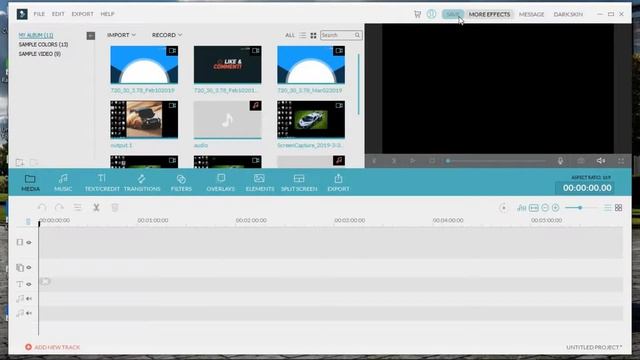
Task: Expand the Import dropdown
Action: (x=121, y=35)
